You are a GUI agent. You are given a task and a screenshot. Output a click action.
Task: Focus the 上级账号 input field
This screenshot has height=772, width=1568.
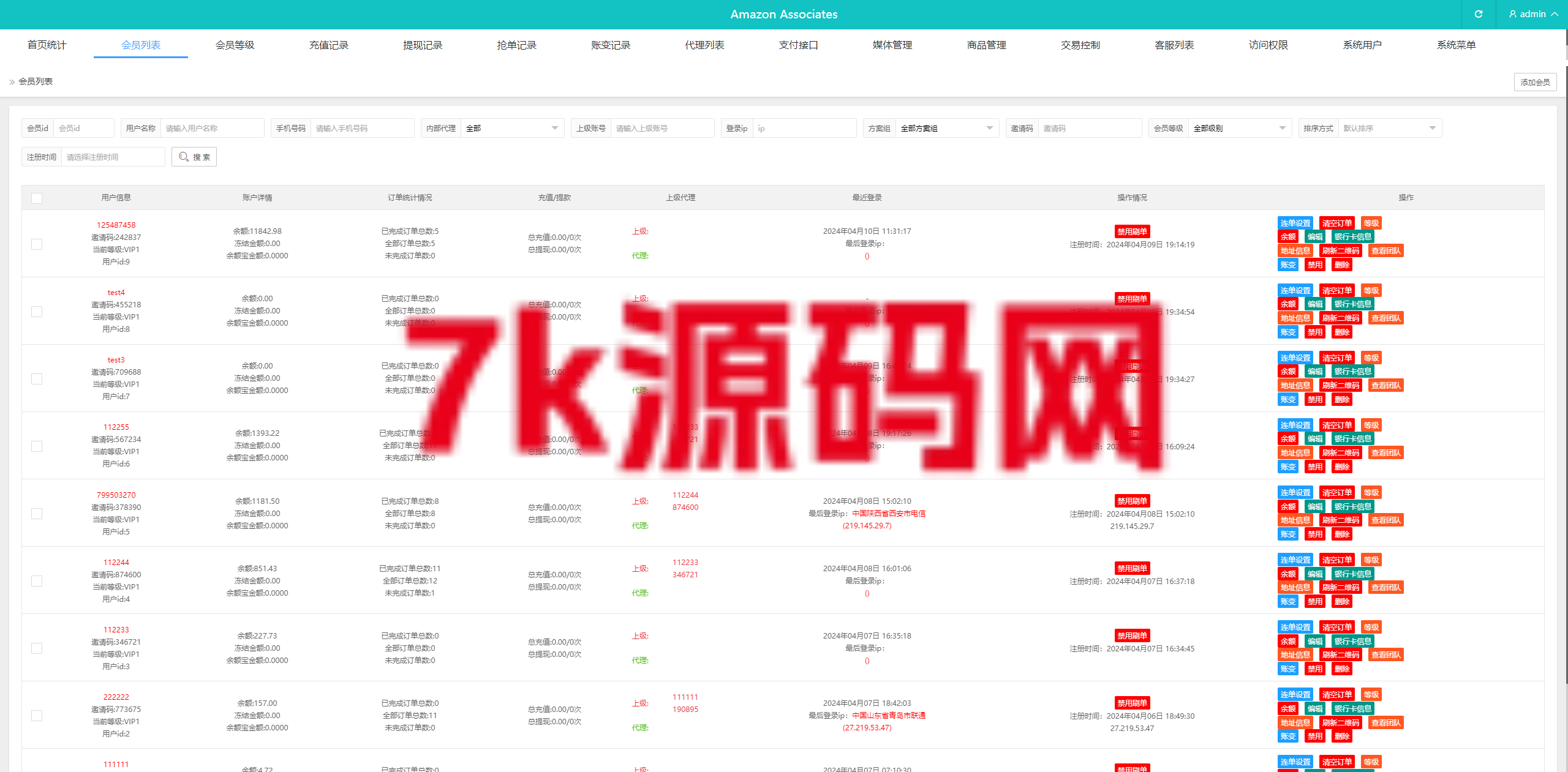pos(662,128)
